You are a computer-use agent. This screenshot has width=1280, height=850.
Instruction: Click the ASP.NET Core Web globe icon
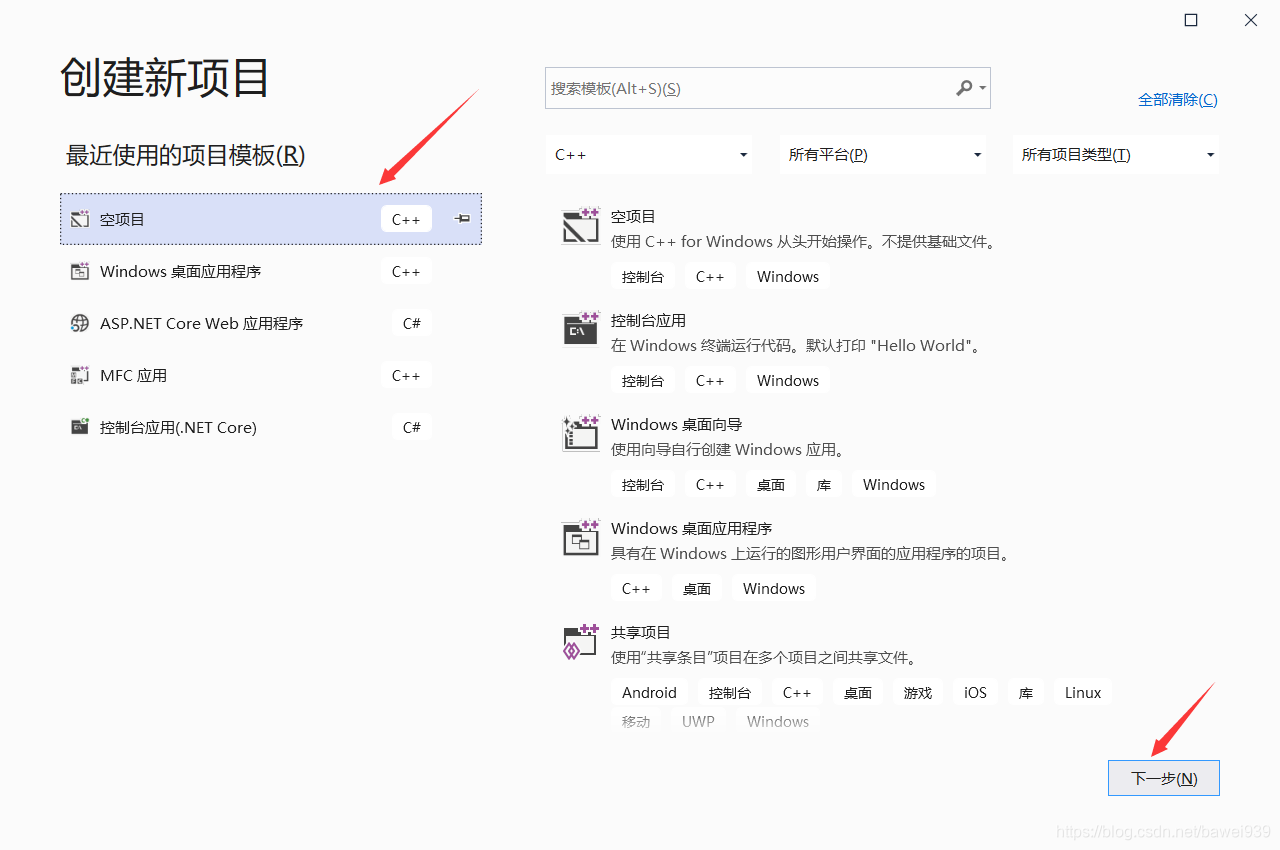click(x=80, y=323)
